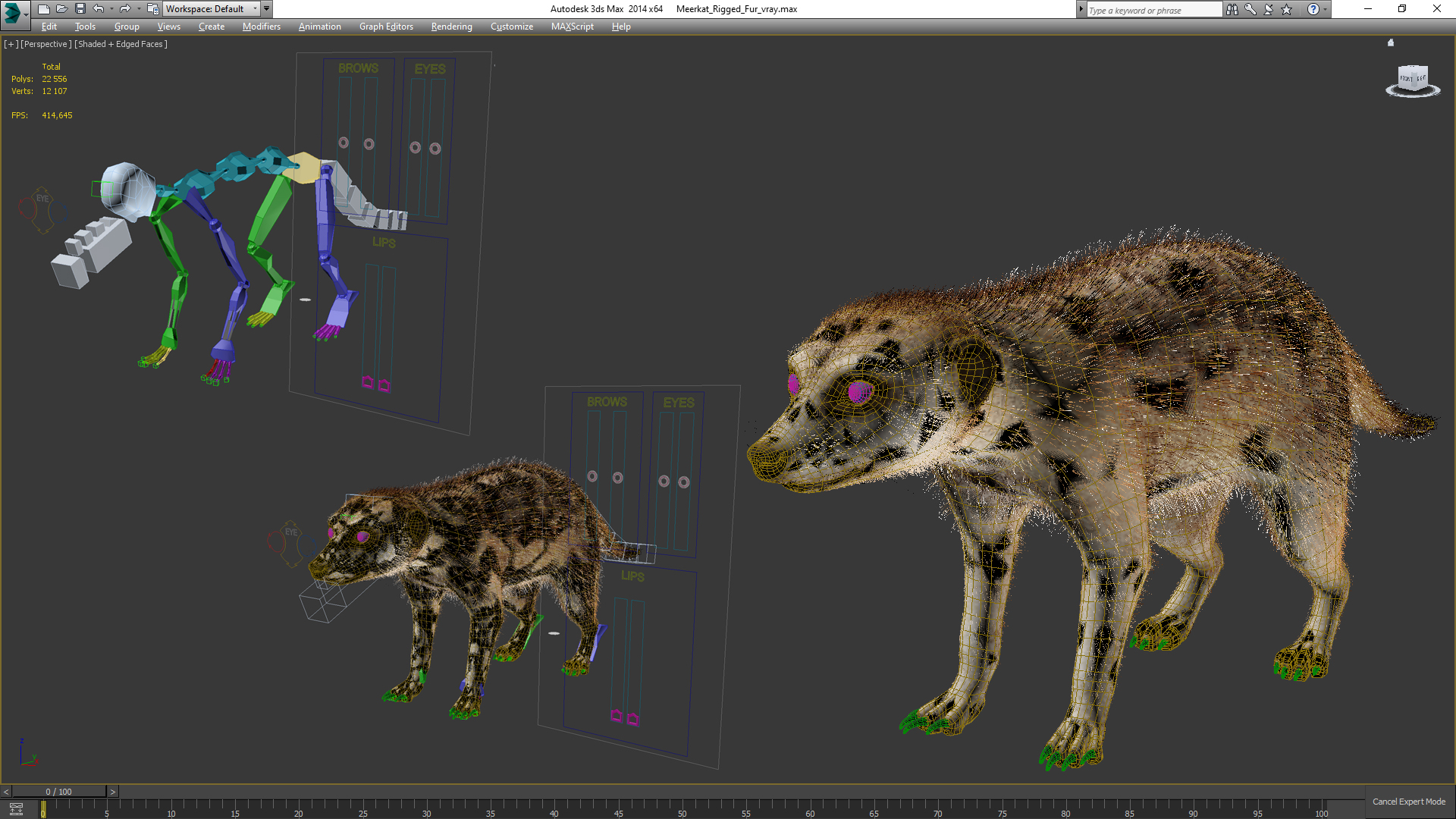The width and height of the screenshot is (1456, 819).
Task: Click the time slider next frame arrow
Action: click(113, 792)
